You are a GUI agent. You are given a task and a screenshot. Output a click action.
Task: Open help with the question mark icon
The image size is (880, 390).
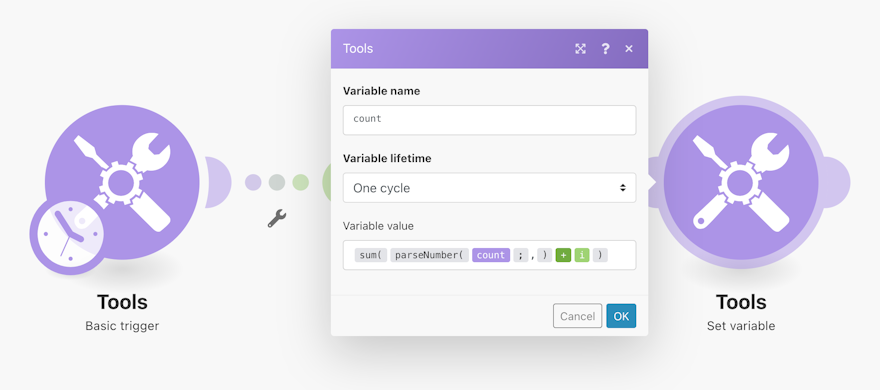(x=605, y=49)
